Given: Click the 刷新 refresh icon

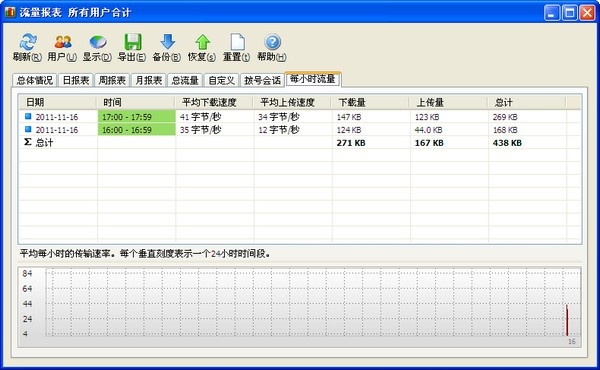Looking at the screenshot, I should click(28, 42).
